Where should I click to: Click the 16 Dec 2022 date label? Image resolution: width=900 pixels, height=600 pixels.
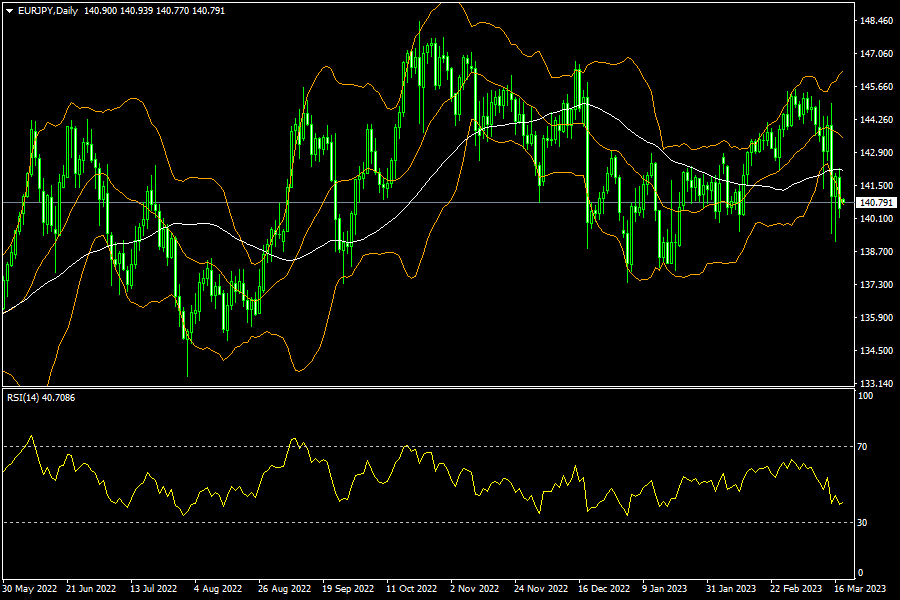point(604,589)
